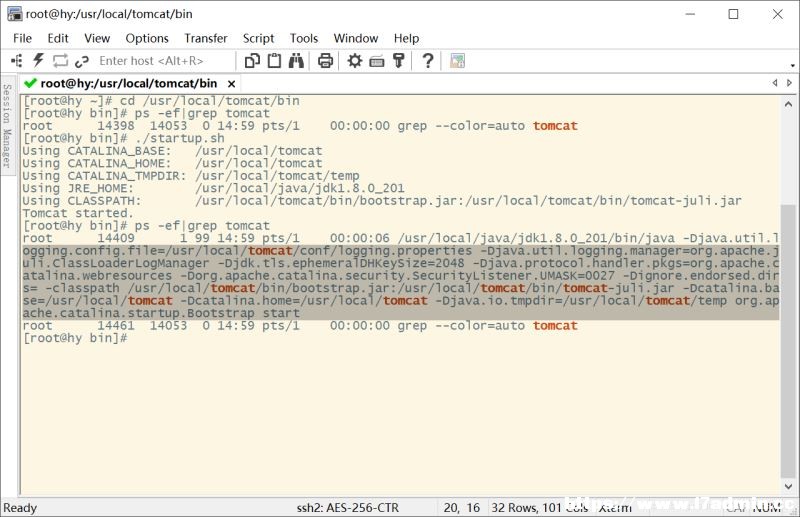Viewport: 800px width, 517px height.
Task: Click the 'Tomcat started.' output line
Action: tap(78, 213)
